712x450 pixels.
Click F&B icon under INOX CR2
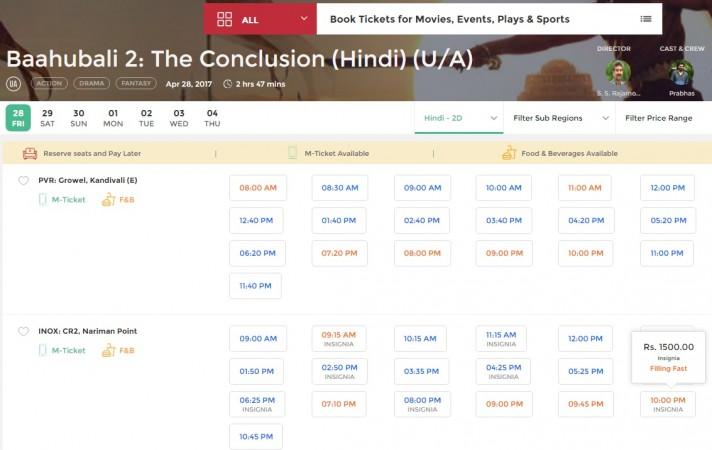coord(109,350)
